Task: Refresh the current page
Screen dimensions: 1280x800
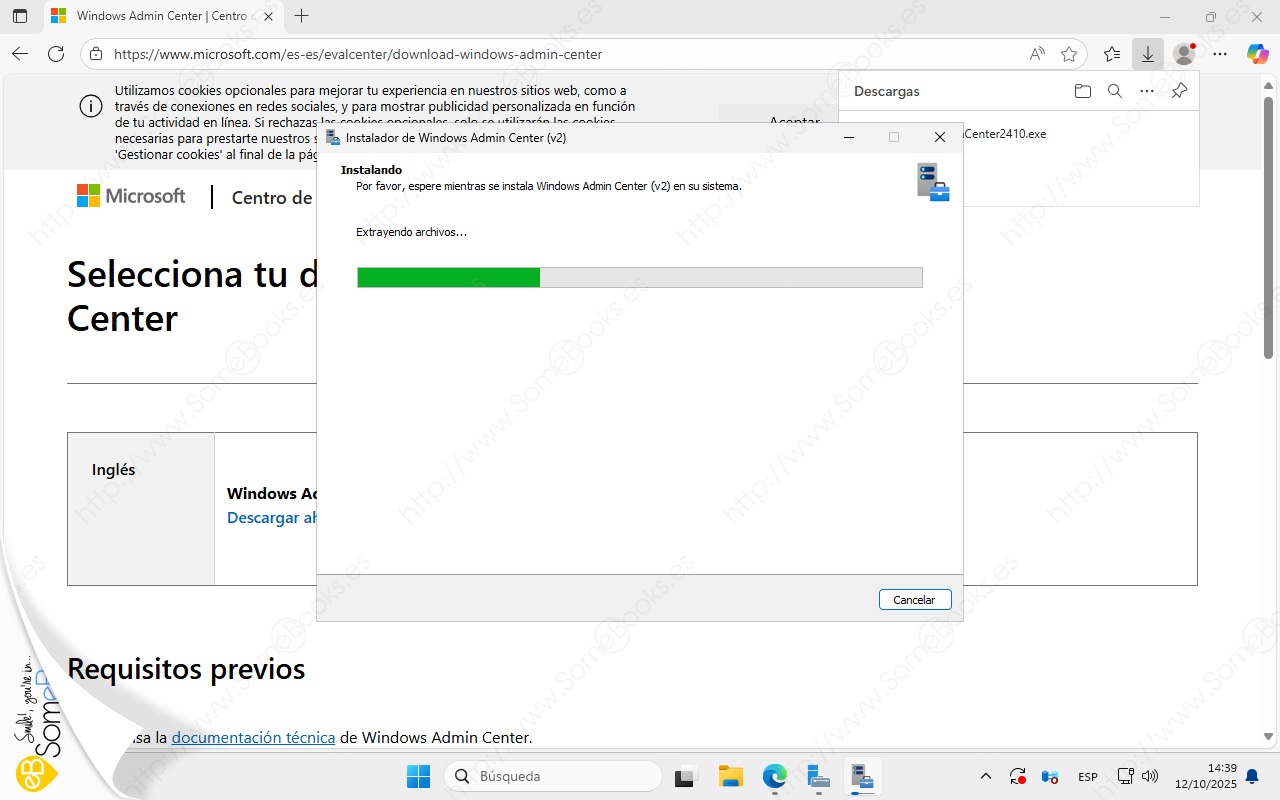Action: click(56, 54)
